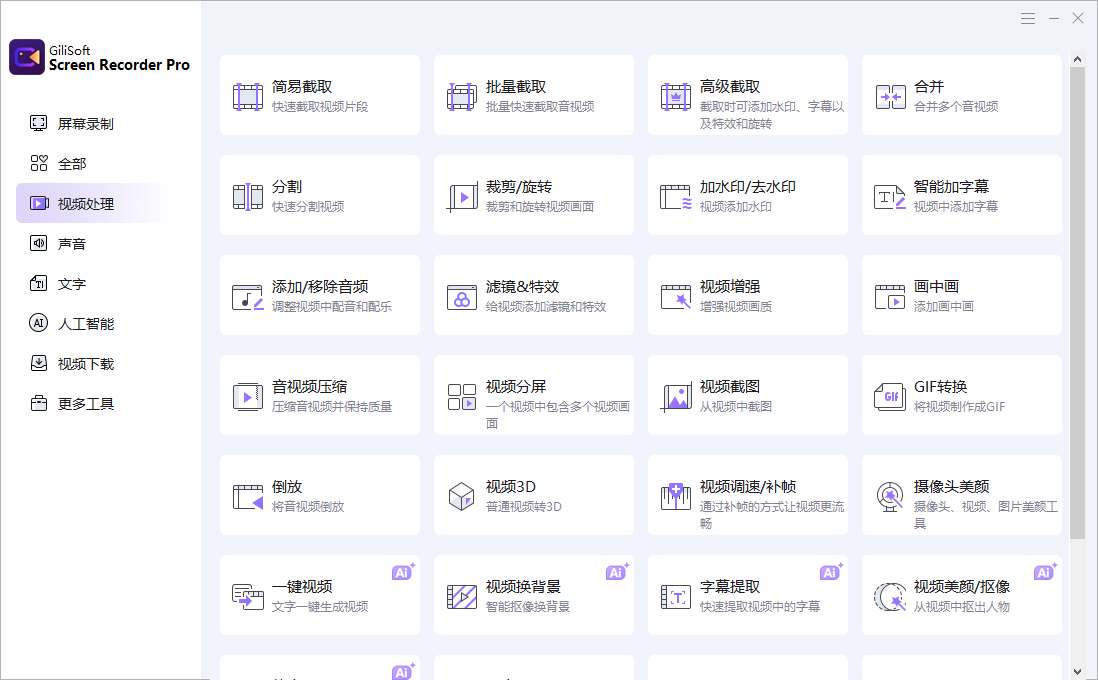
Task: Click the 普通视频转3D description
Action: 524,506
